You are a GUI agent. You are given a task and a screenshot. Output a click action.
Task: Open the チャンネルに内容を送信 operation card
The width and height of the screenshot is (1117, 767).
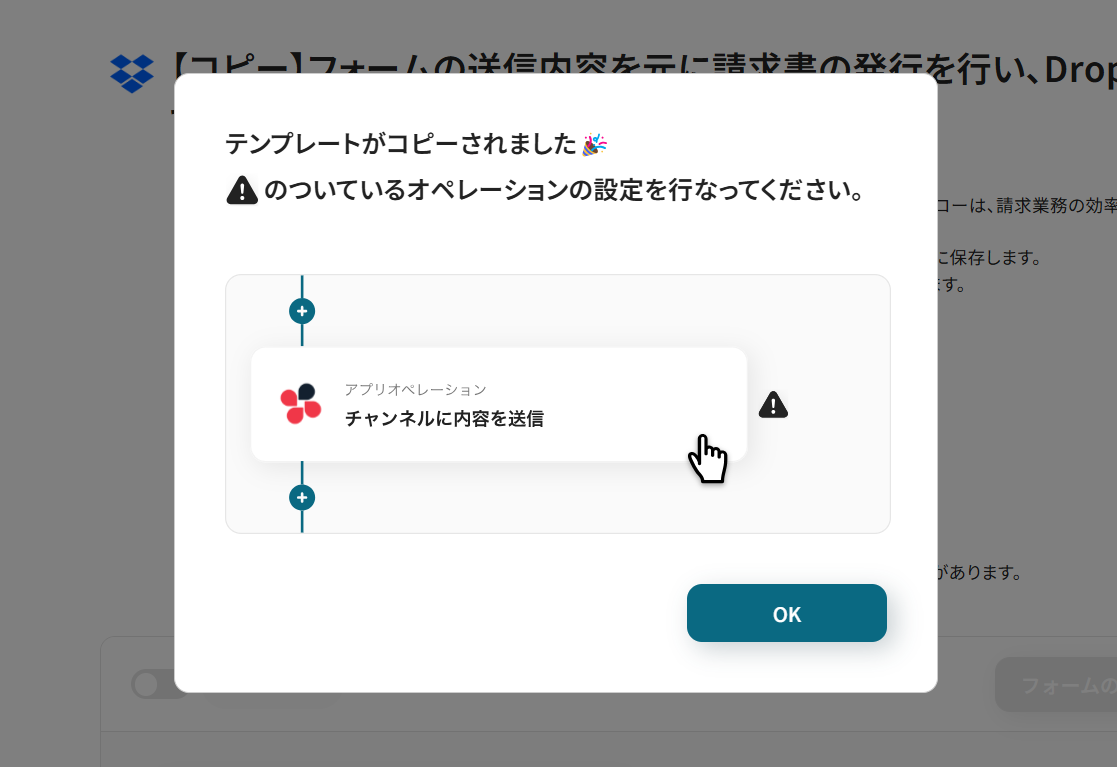499,405
